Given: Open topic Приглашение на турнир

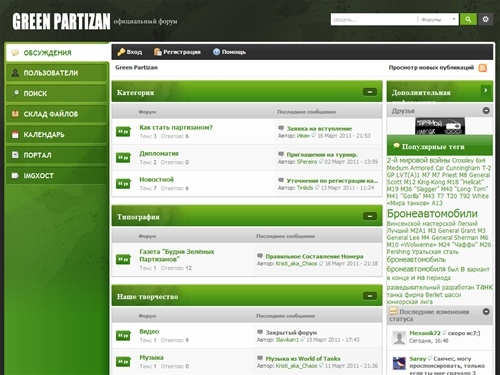Looking at the screenshot, I should tap(322, 155).
